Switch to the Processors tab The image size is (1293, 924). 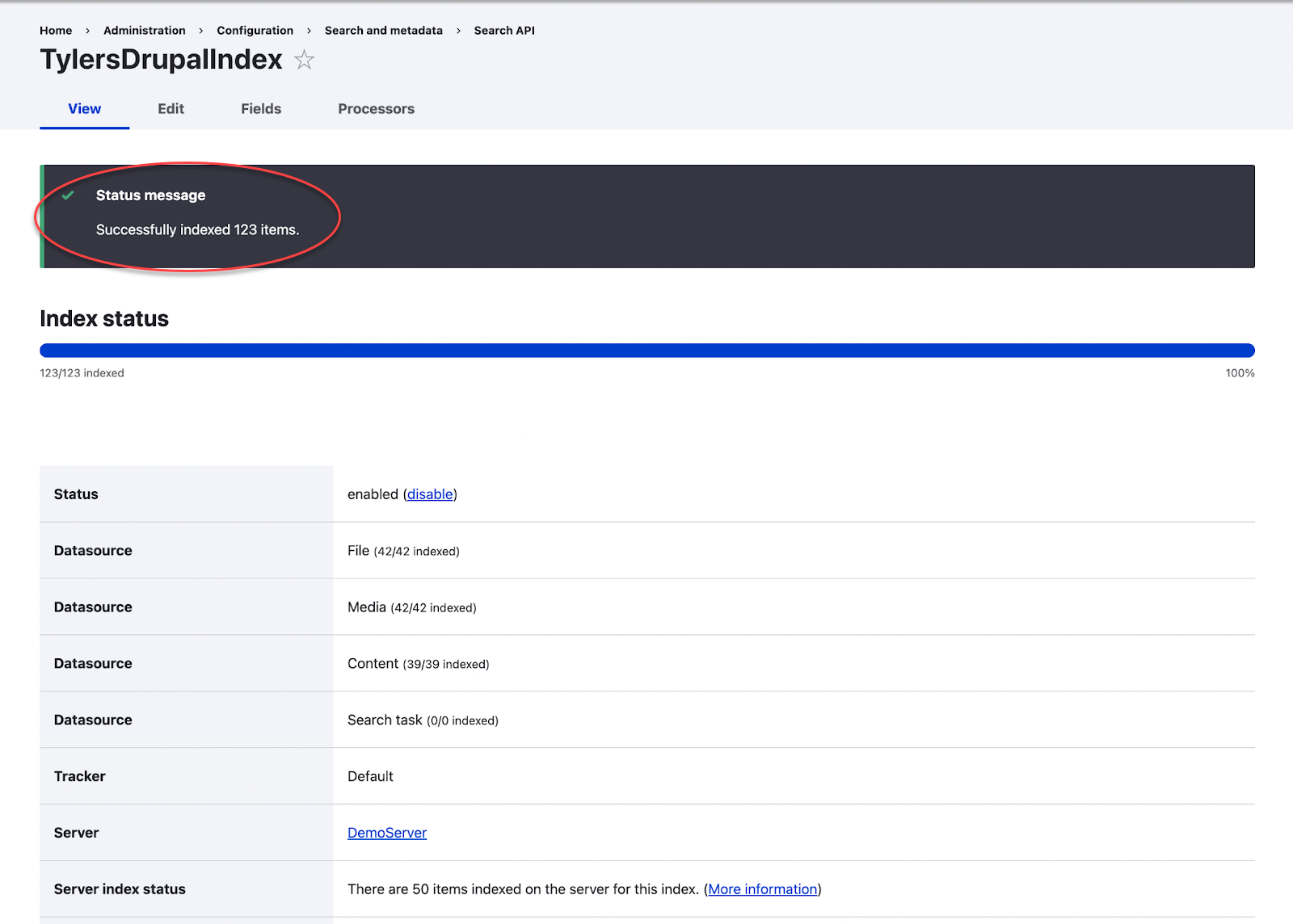tap(376, 108)
